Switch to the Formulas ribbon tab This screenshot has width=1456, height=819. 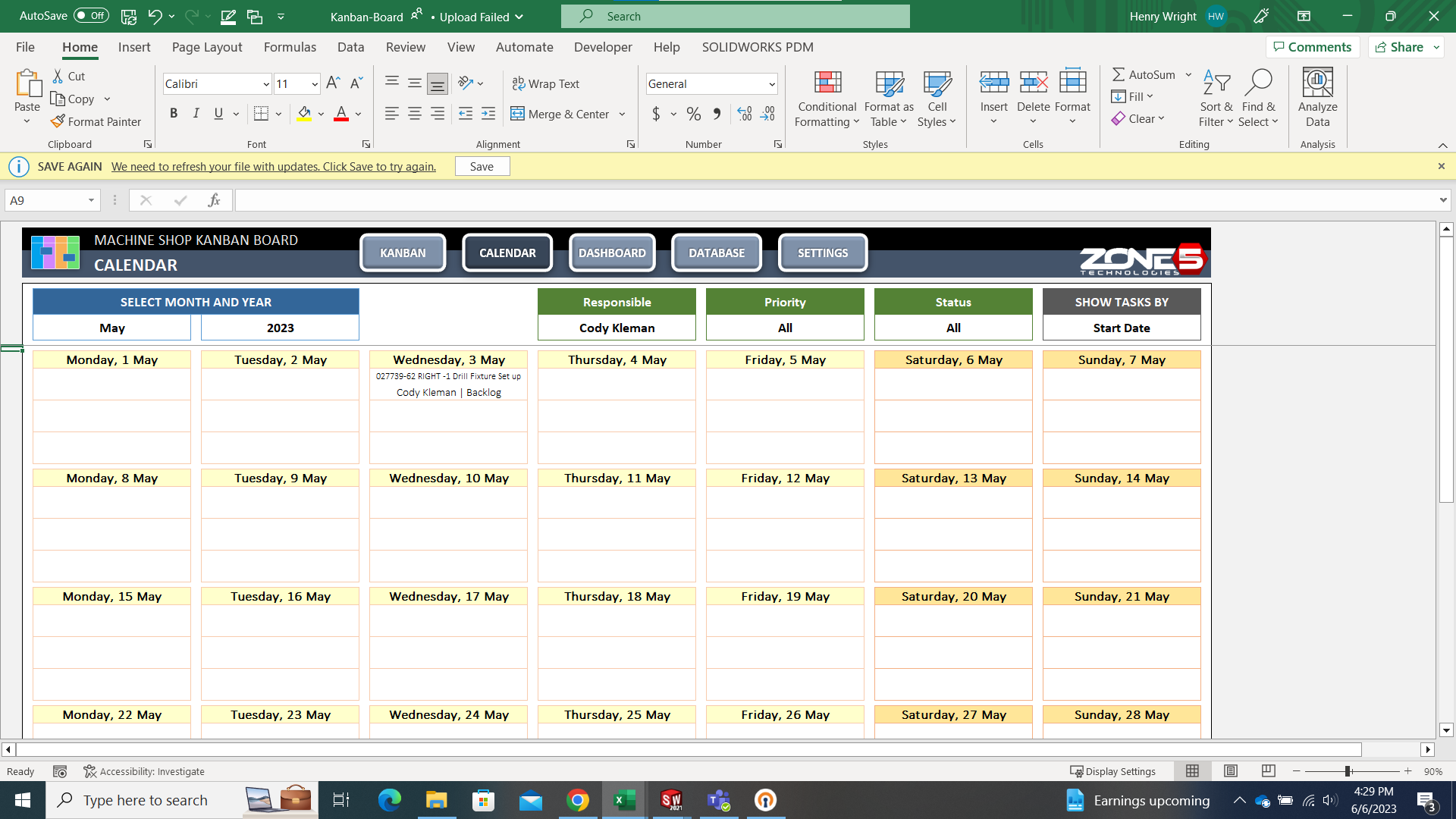coord(290,47)
